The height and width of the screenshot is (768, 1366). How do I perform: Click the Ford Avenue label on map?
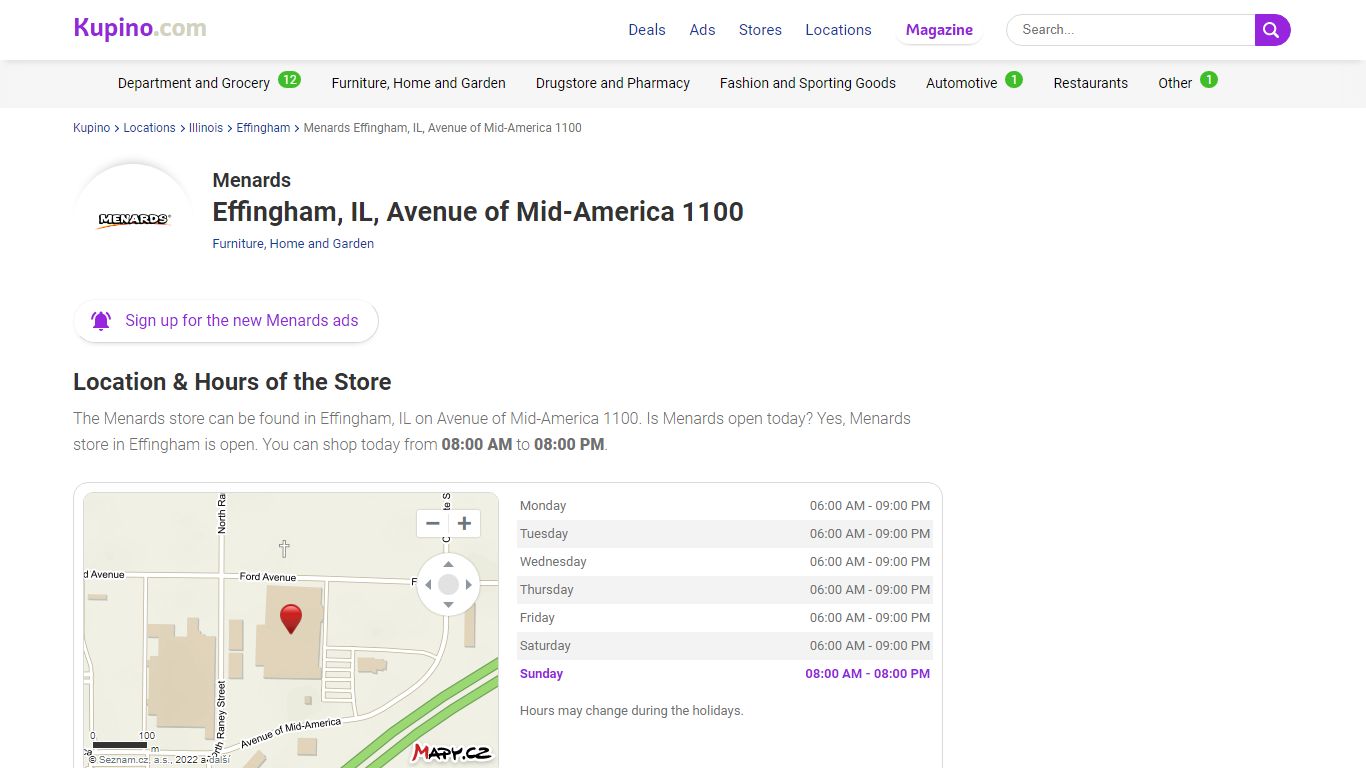pos(268,577)
